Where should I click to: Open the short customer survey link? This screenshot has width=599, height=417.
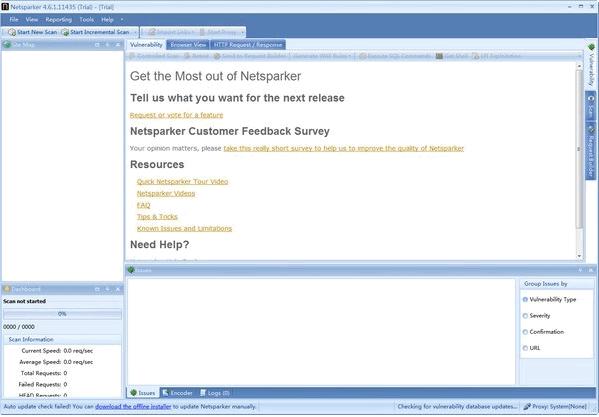(x=343, y=148)
